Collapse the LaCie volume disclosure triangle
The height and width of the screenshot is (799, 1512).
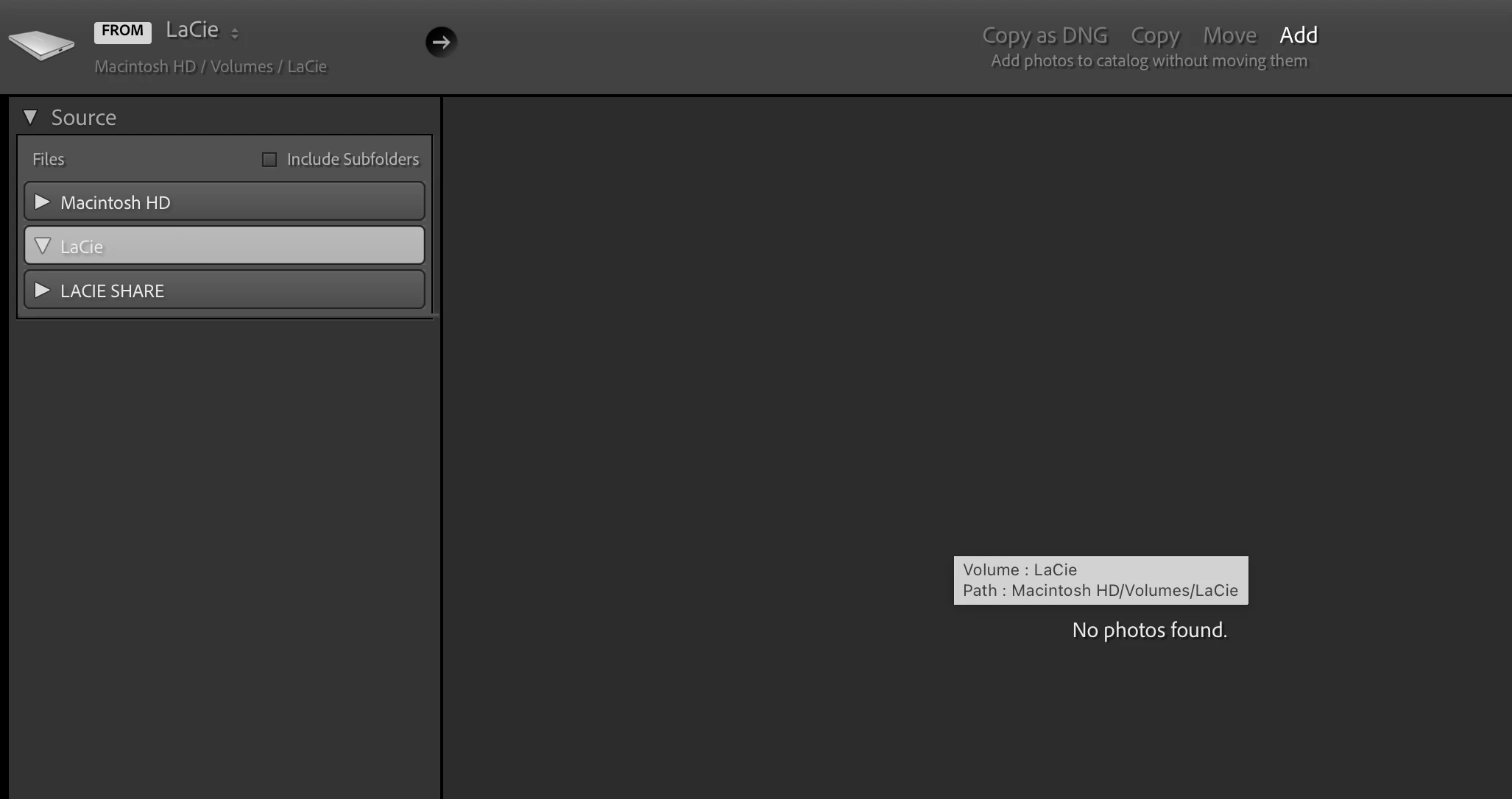[x=42, y=246]
